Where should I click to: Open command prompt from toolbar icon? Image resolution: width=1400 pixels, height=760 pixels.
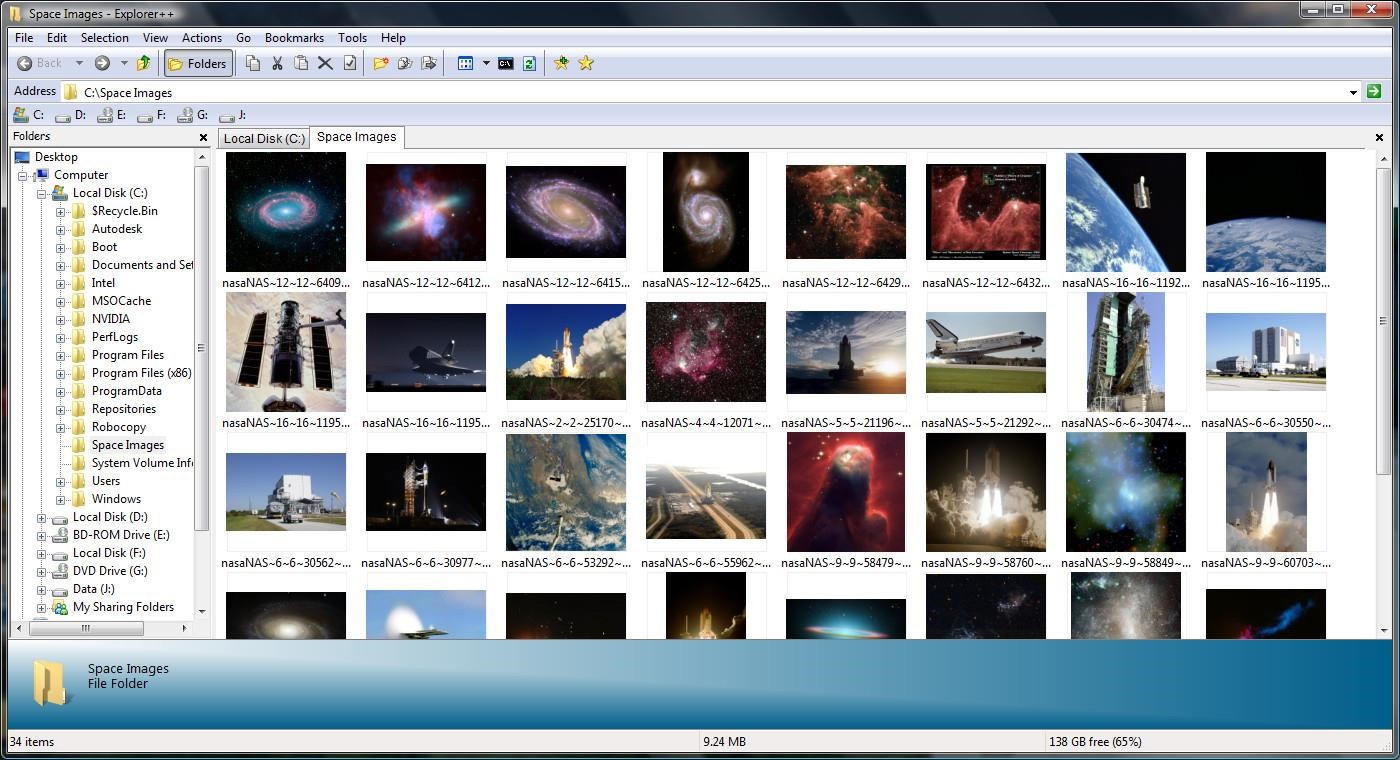click(506, 63)
